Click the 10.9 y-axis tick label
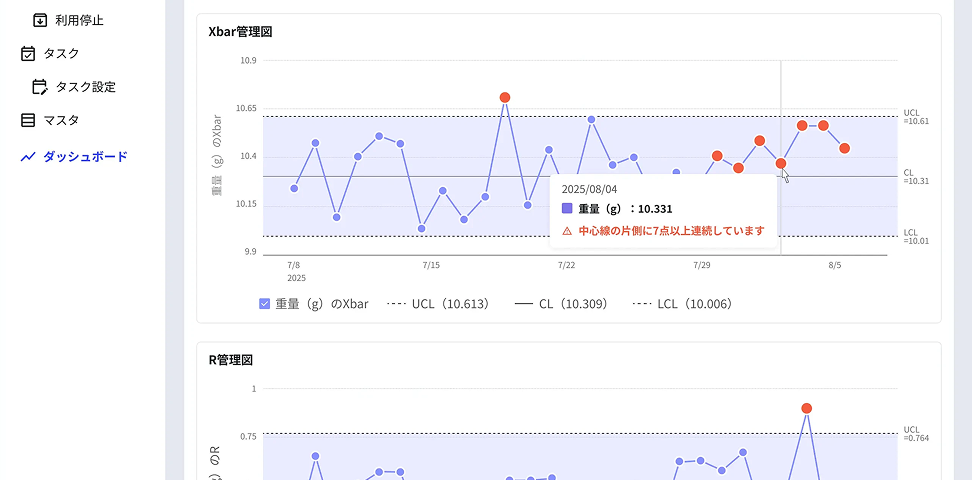Viewport: 972px width, 480px height. point(249,61)
